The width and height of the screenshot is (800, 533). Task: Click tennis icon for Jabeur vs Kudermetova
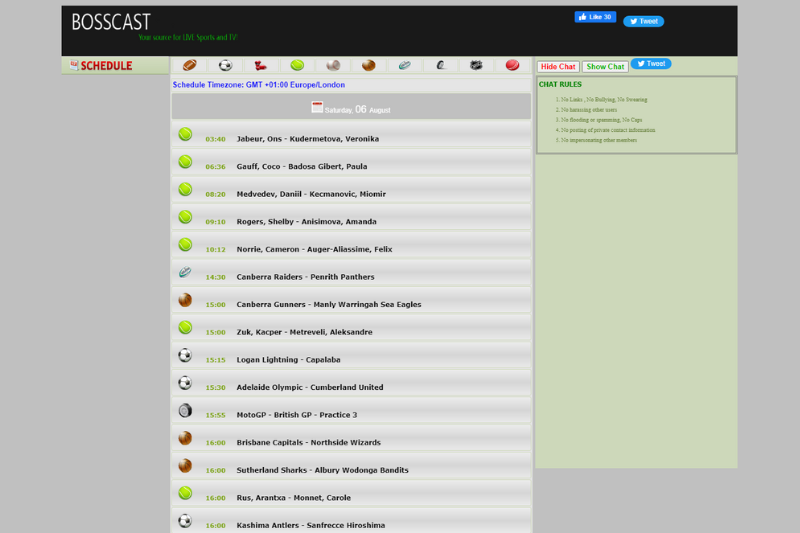(185, 134)
